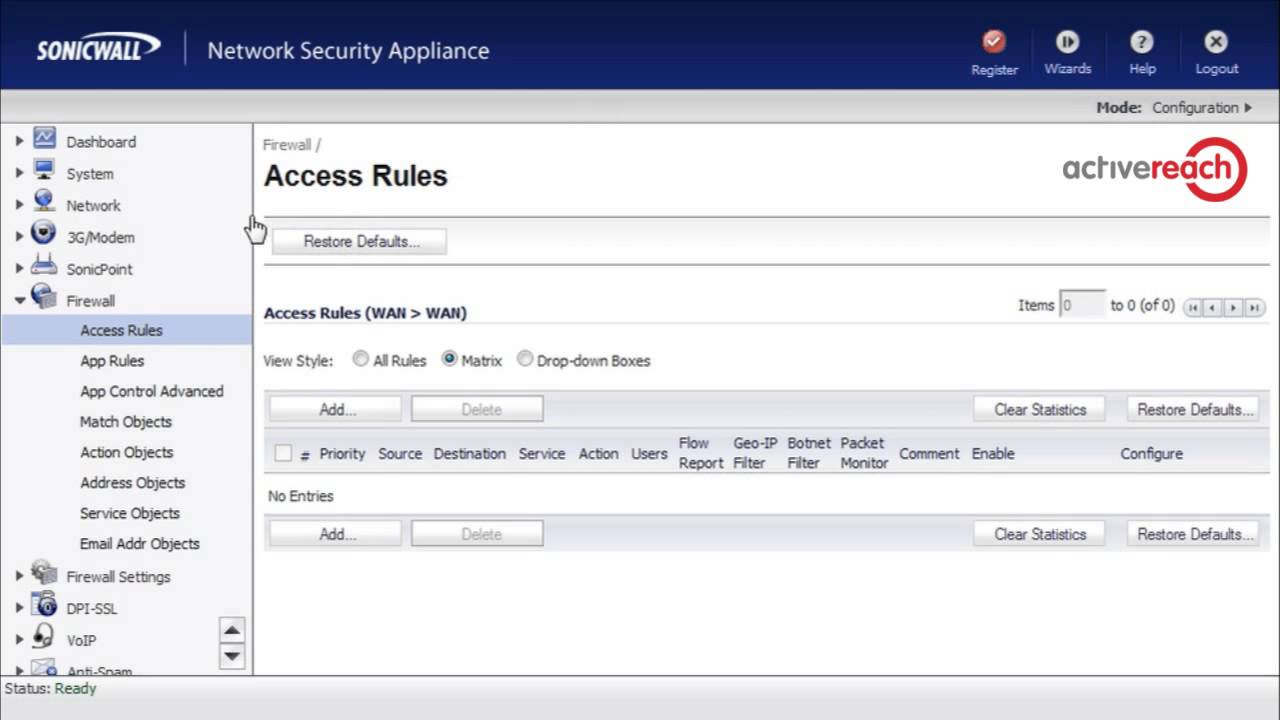This screenshot has width=1280, height=720.
Task: Click the System computer icon
Action: pyautogui.click(x=44, y=170)
